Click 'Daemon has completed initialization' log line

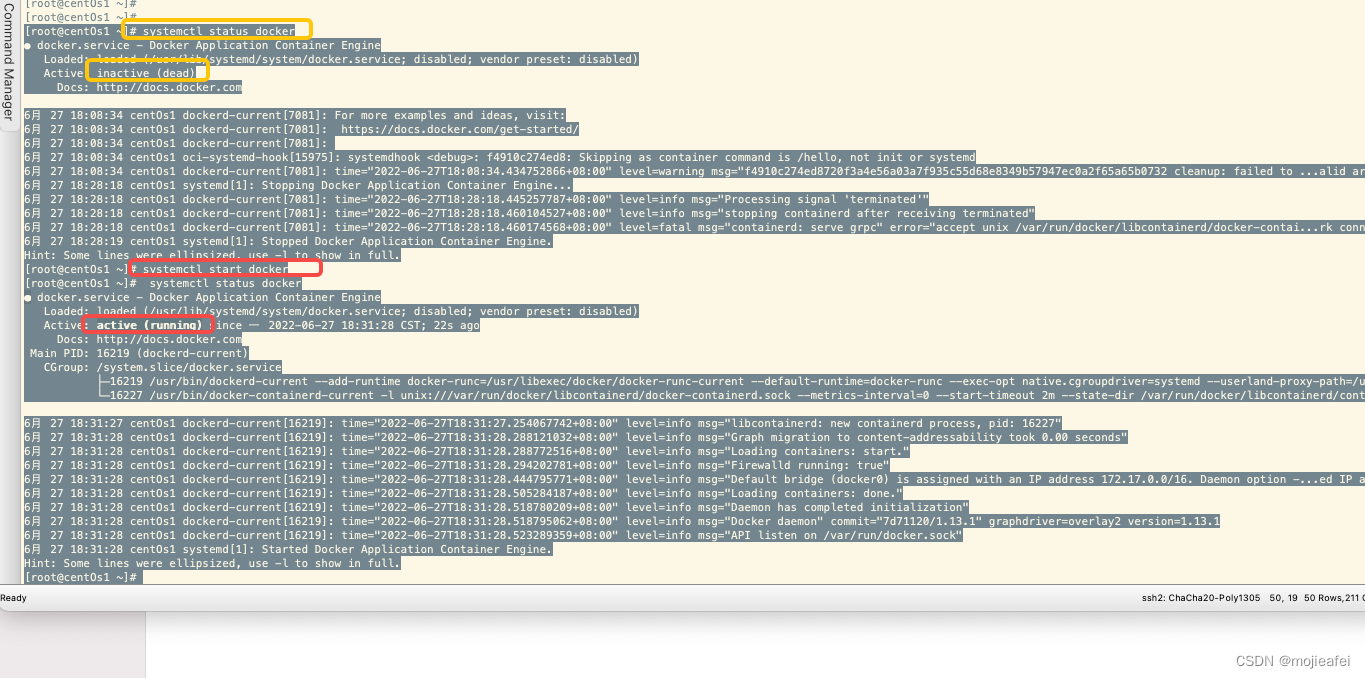(x=496, y=507)
